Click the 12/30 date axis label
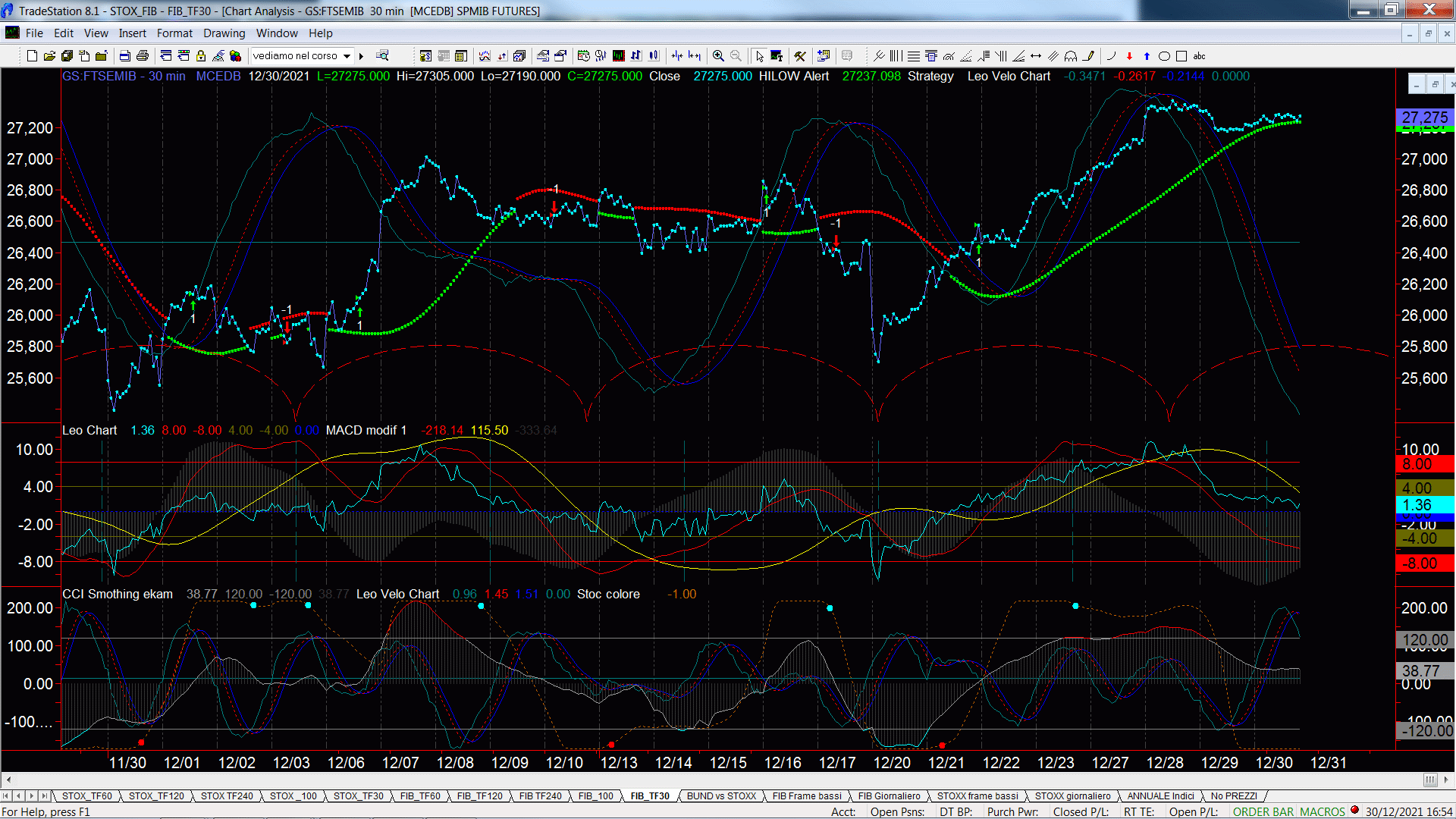The width and height of the screenshot is (1456, 819). 1274,762
